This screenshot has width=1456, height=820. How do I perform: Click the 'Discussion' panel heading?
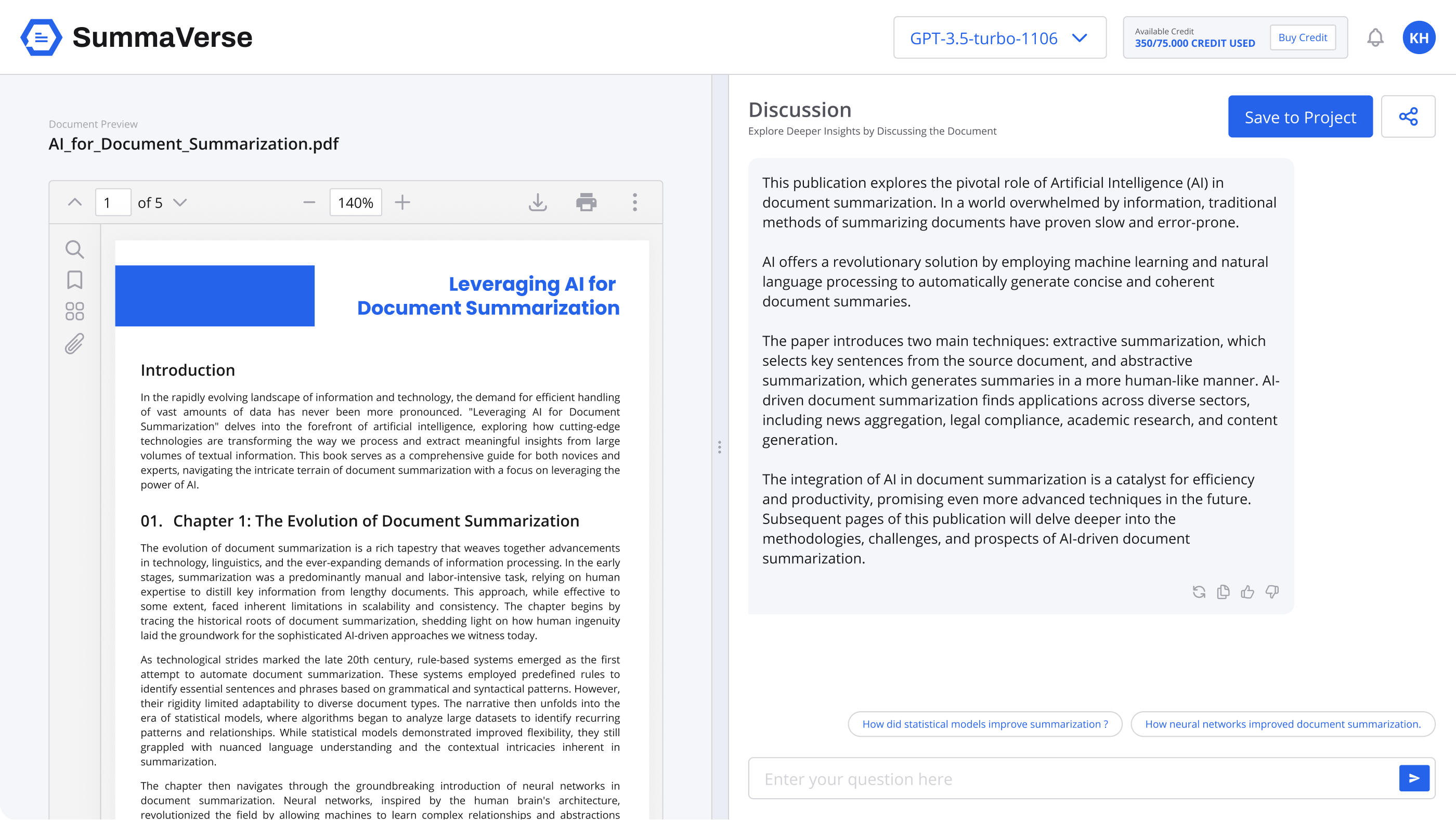pyautogui.click(x=800, y=110)
